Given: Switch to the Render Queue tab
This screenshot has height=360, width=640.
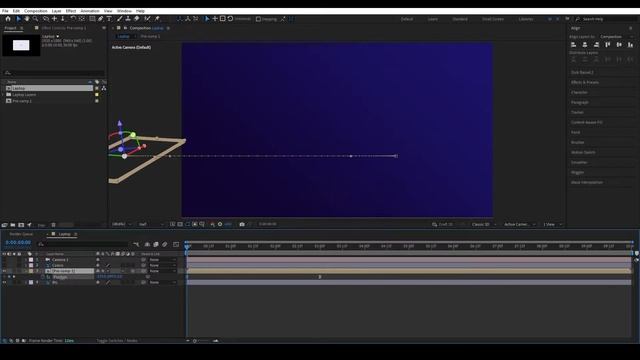Looking at the screenshot, I should [21, 234].
